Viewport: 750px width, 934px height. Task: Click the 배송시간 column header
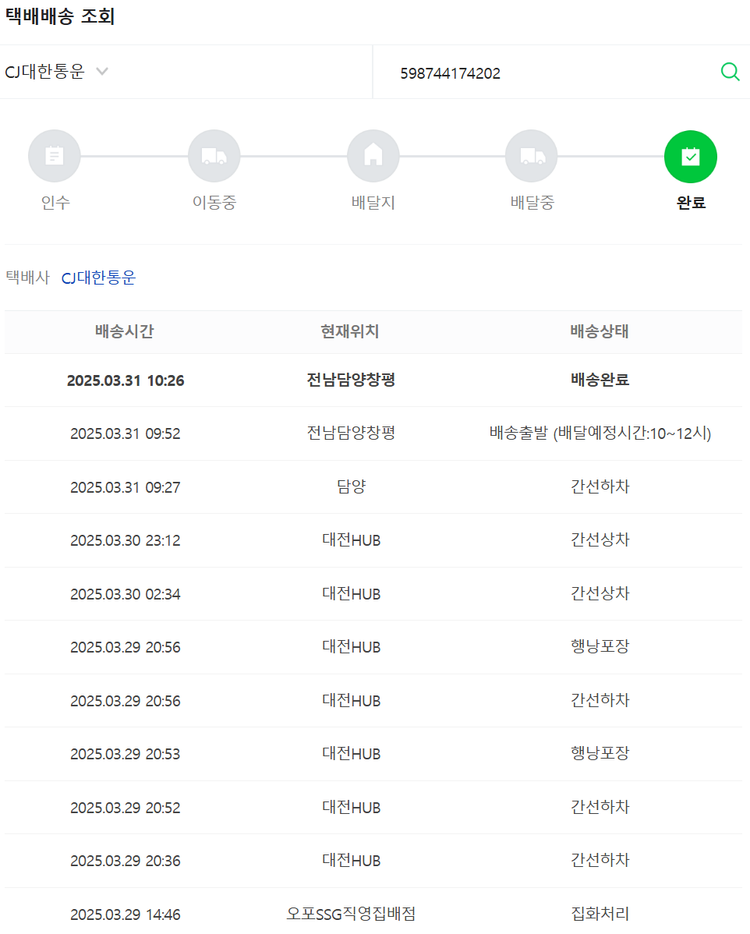pyautogui.click(x=125, y=332)
